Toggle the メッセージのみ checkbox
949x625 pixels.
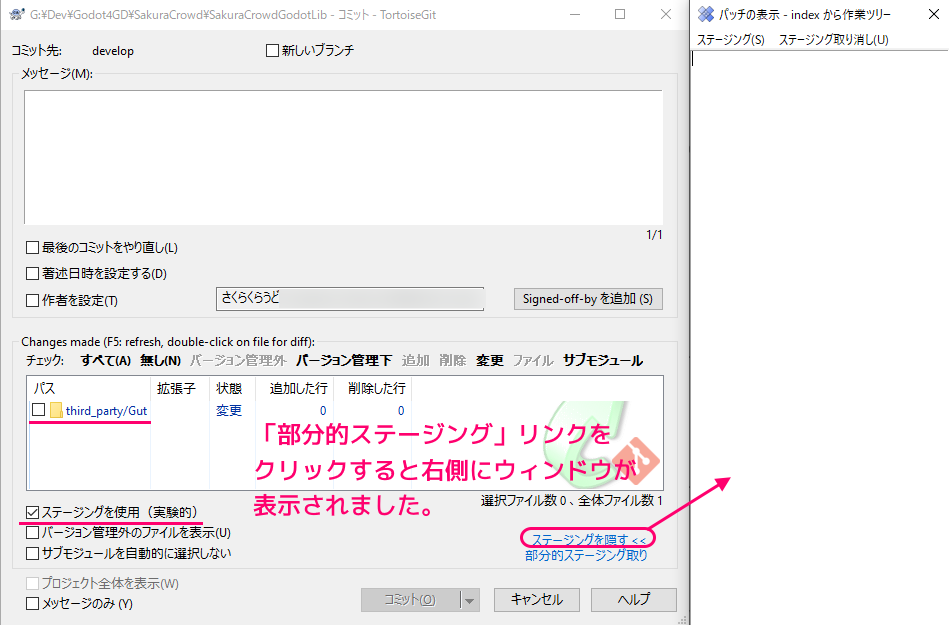coord(33,603)
